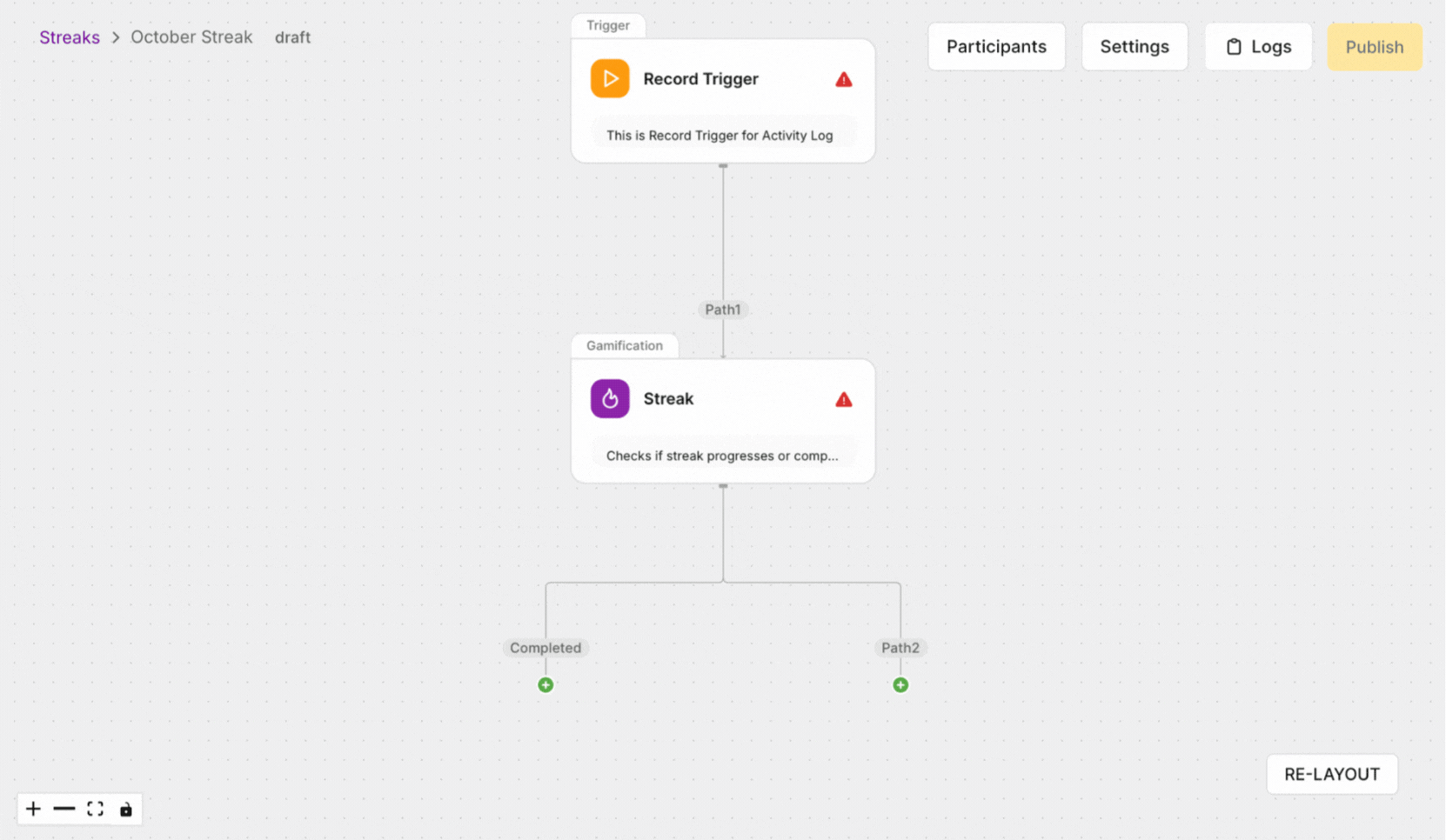Click the Gamification tab label on node

tap(625, 345)
